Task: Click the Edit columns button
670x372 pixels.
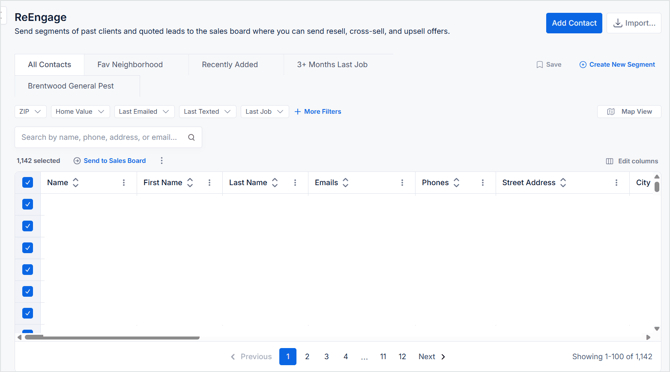Action: (632, 161)
